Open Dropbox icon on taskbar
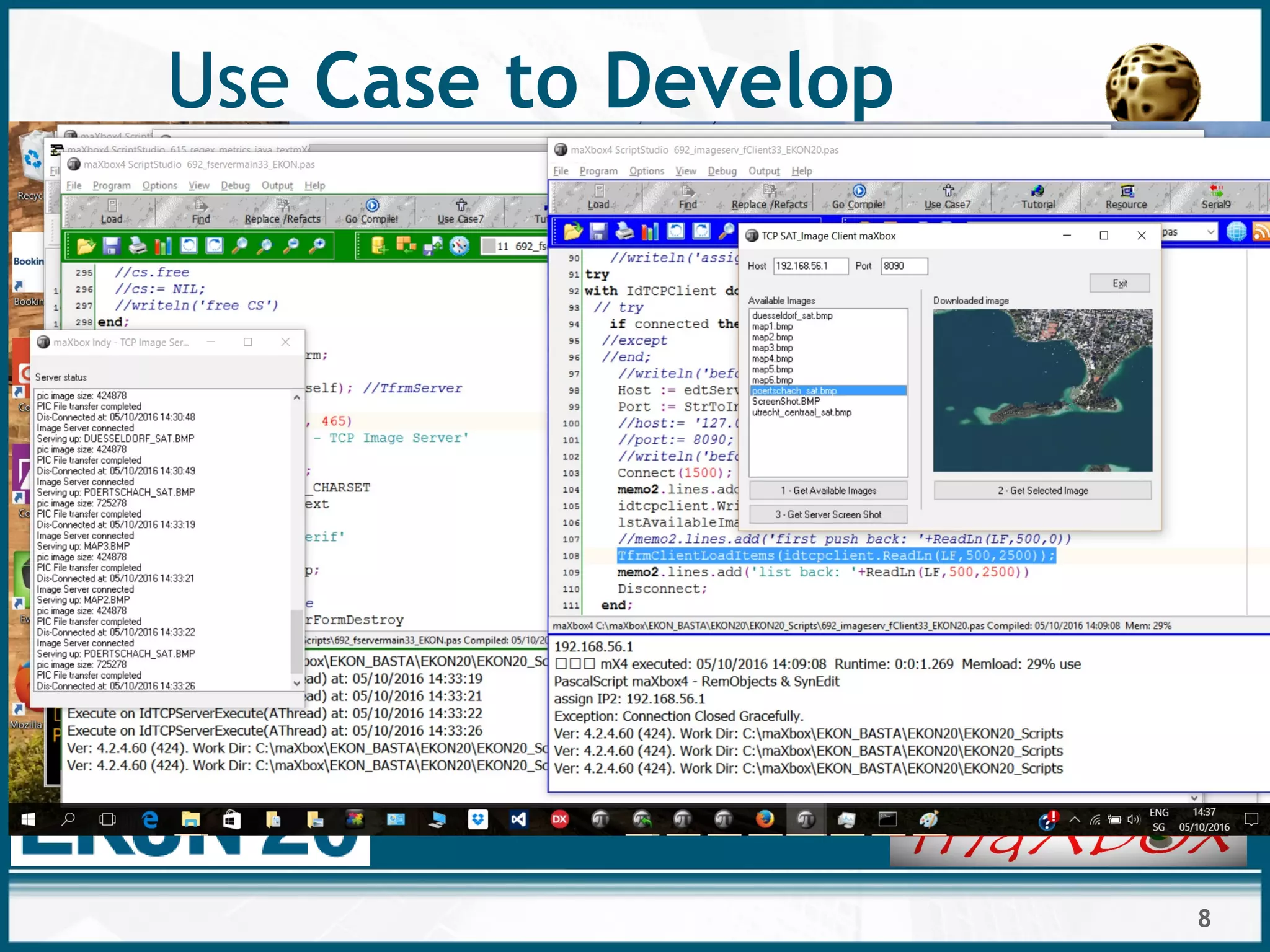Image resolution: width=1270 pixels, height=952 pixels. pos(477,819)
